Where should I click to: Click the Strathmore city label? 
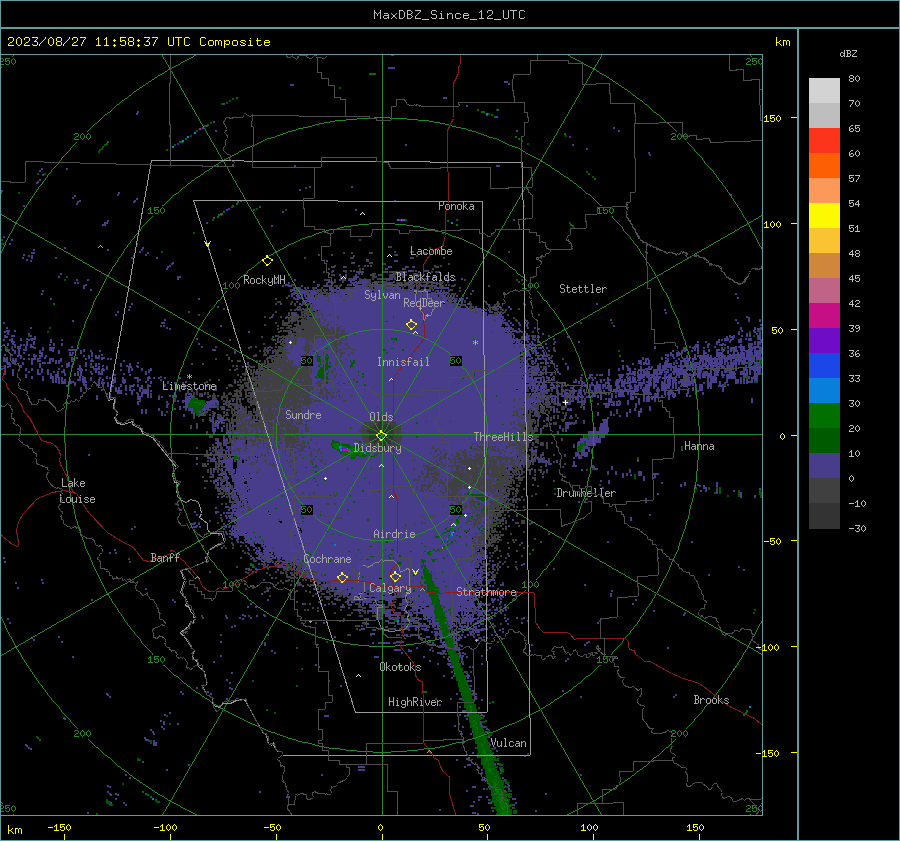point(486,592)
